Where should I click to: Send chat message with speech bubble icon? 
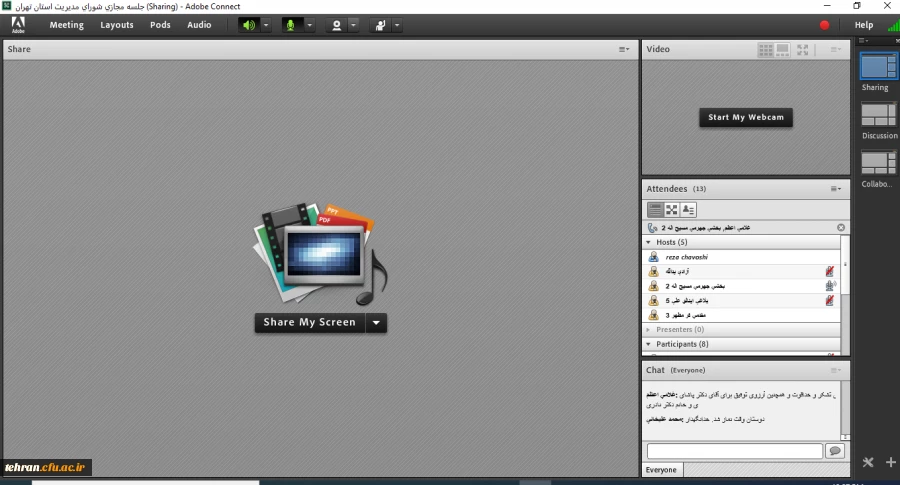pyautogui.click(x=834, y=451)
